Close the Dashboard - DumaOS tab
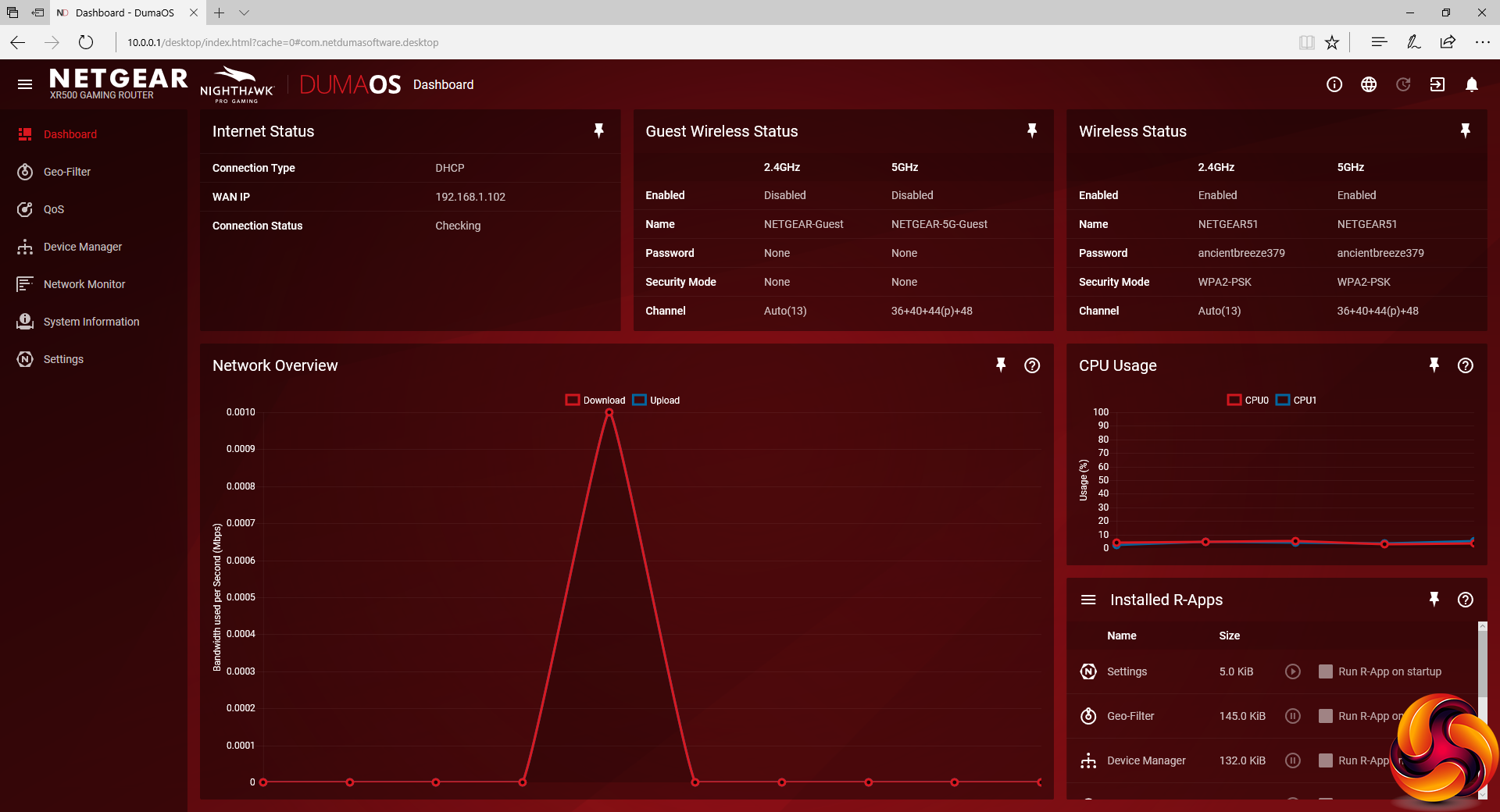The height and width of the screenshot is (812, 1500). [x=194, y=12]
